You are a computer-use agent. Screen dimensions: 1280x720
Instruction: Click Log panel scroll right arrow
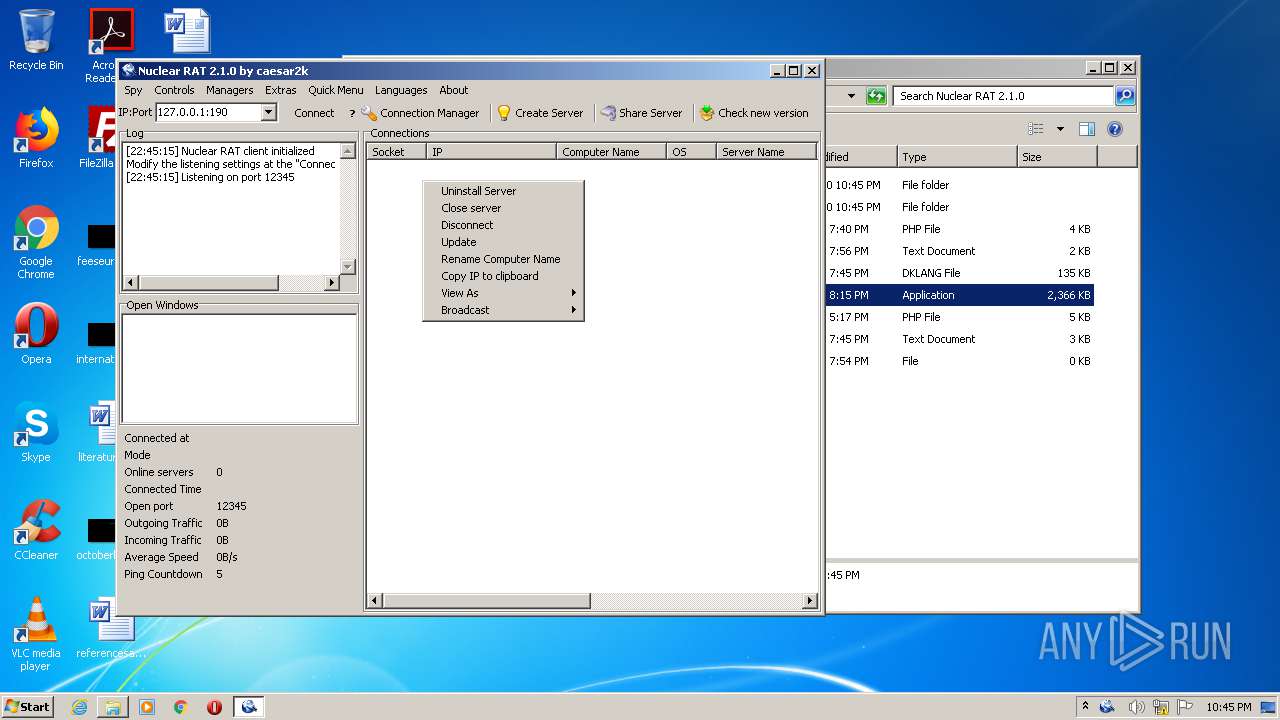click(x=332, y=283)
